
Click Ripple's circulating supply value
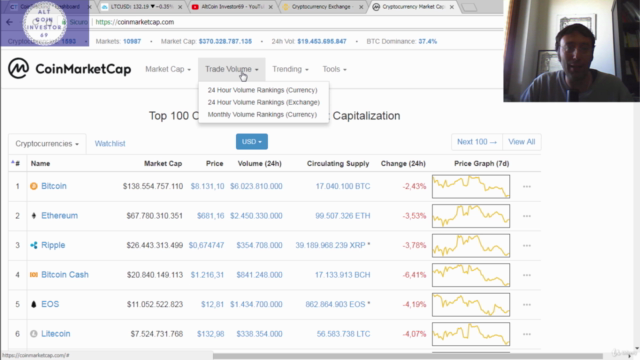pos(330,245)
